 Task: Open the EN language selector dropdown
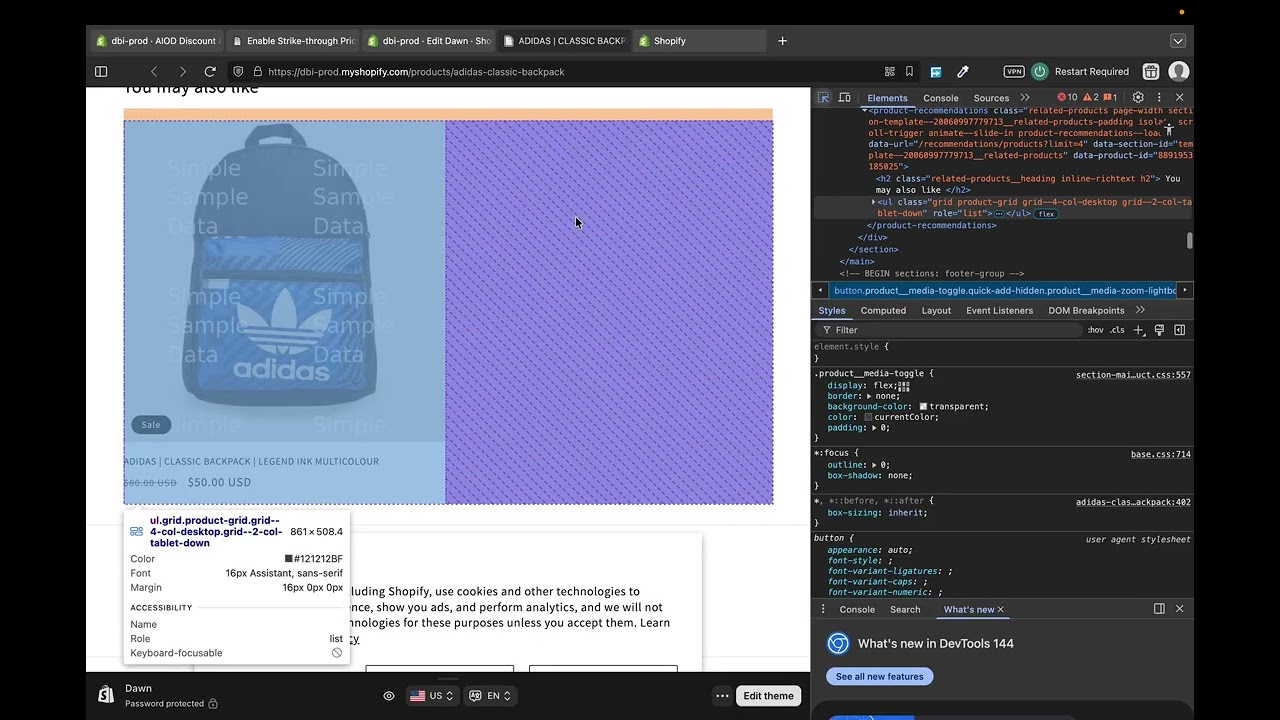pos(490,696)
